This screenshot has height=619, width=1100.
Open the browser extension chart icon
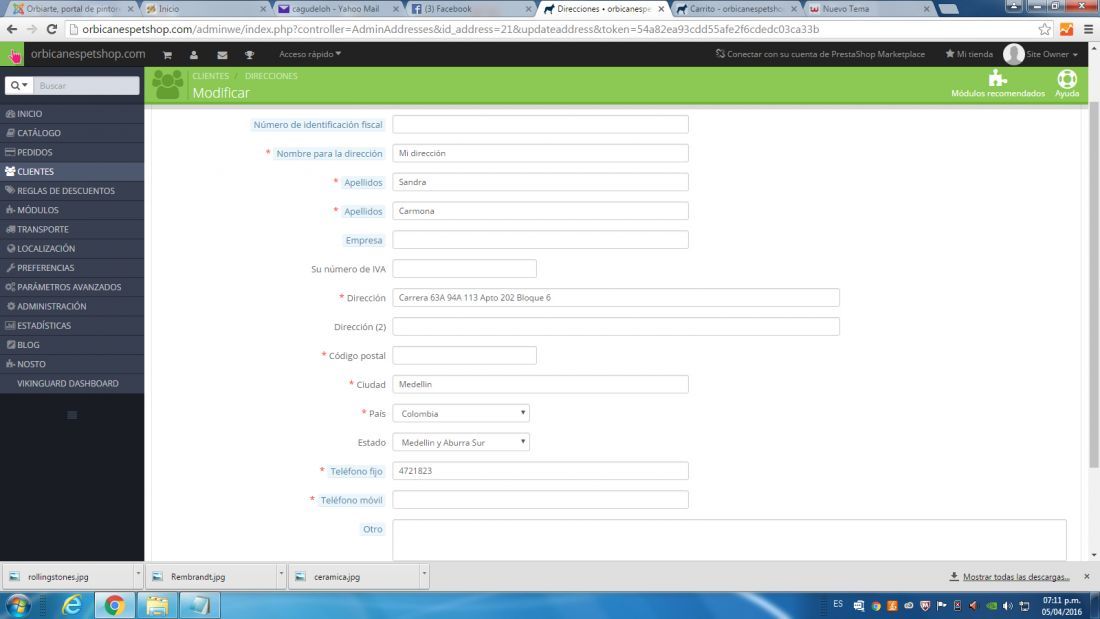click(1066, 29)
